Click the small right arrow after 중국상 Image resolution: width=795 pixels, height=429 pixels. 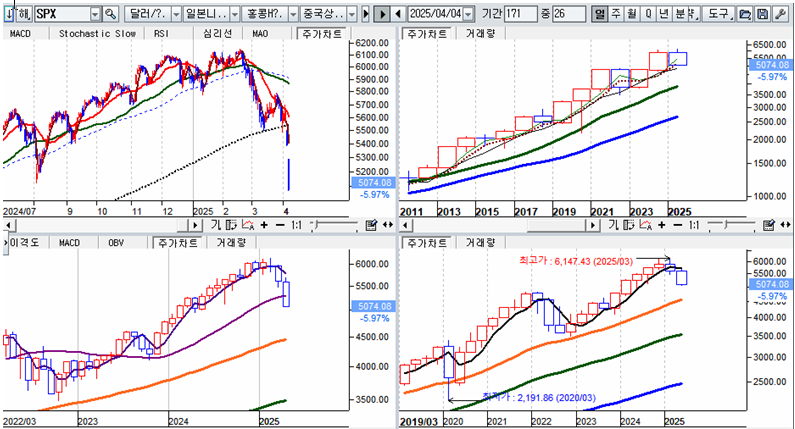point(366,14)
